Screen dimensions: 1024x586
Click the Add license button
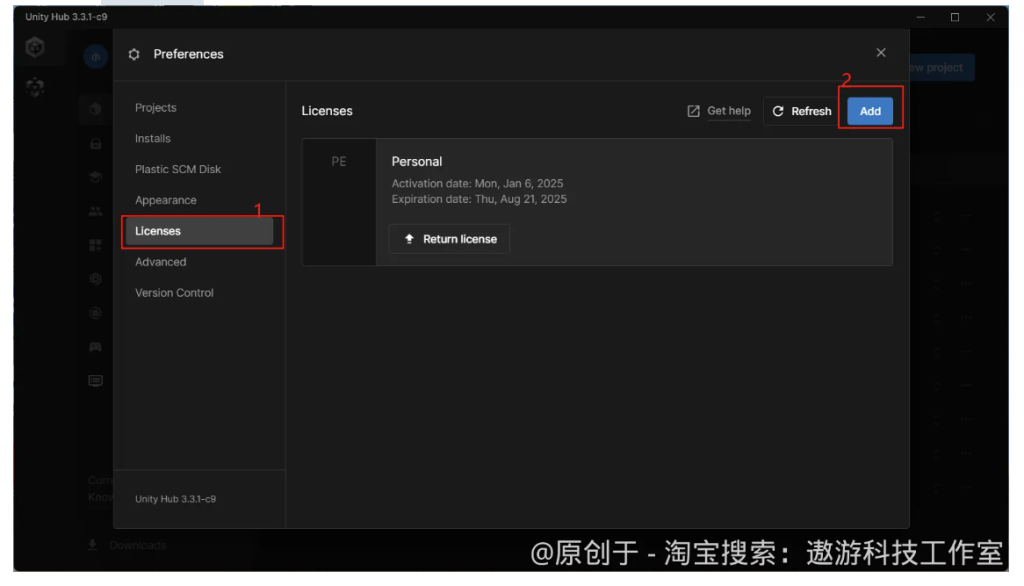click(x=870, y=111)
